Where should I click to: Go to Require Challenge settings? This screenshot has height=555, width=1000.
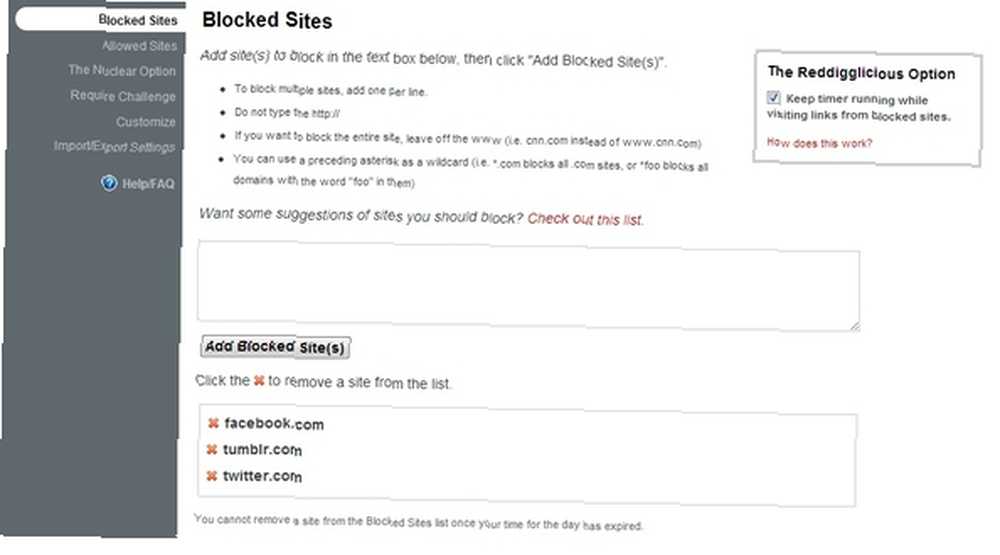122,96
